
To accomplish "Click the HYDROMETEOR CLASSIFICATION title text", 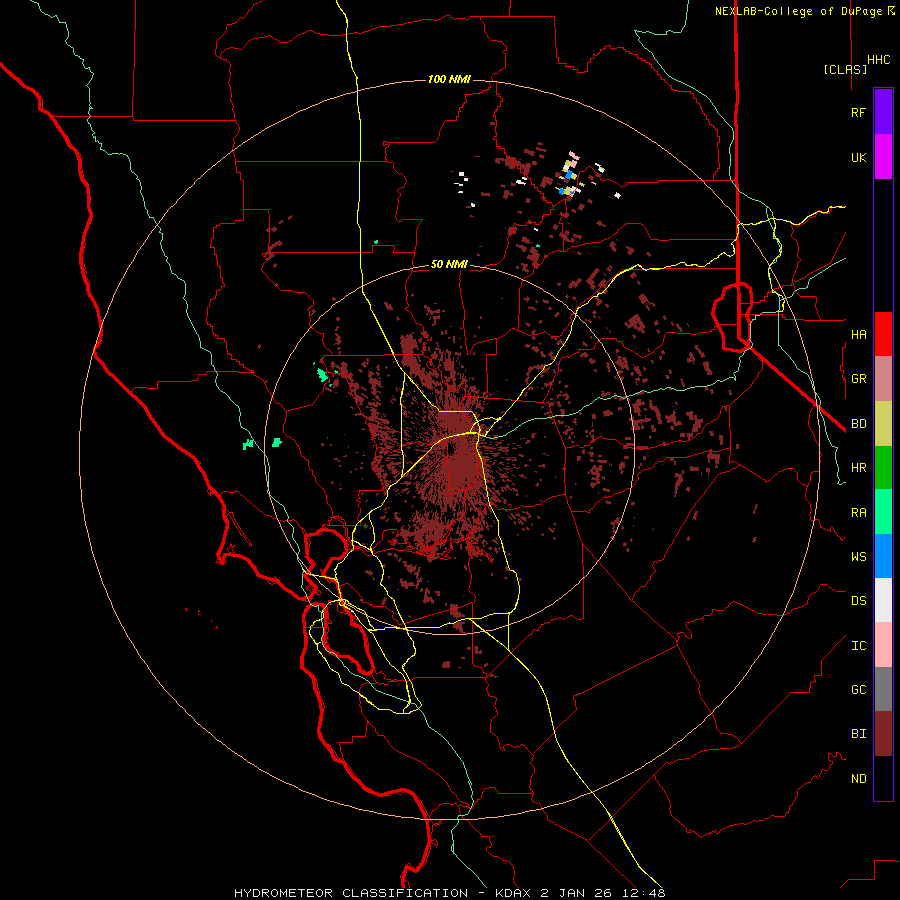I will point(351,893).
